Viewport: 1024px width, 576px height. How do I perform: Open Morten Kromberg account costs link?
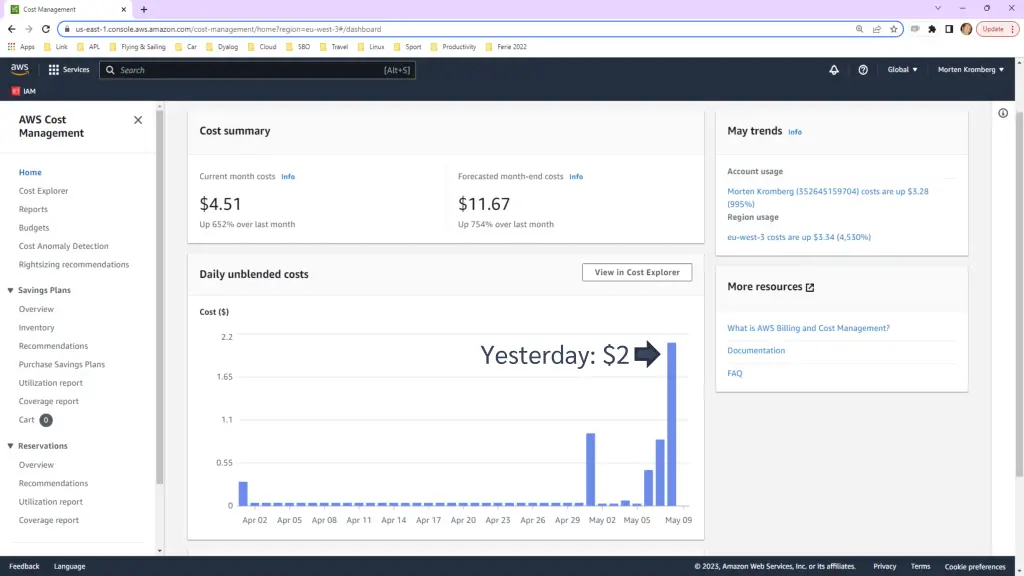[x=828, y=197]
